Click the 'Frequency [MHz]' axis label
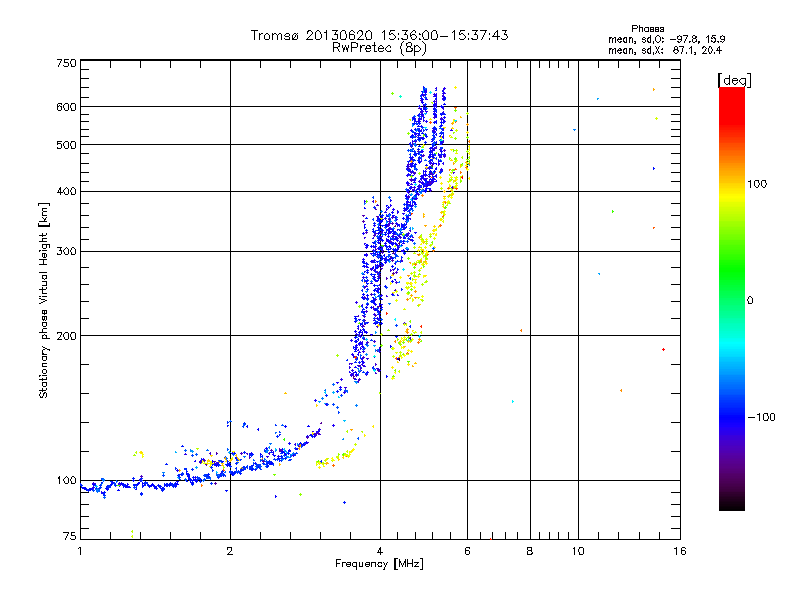 [x=379, y=564]
